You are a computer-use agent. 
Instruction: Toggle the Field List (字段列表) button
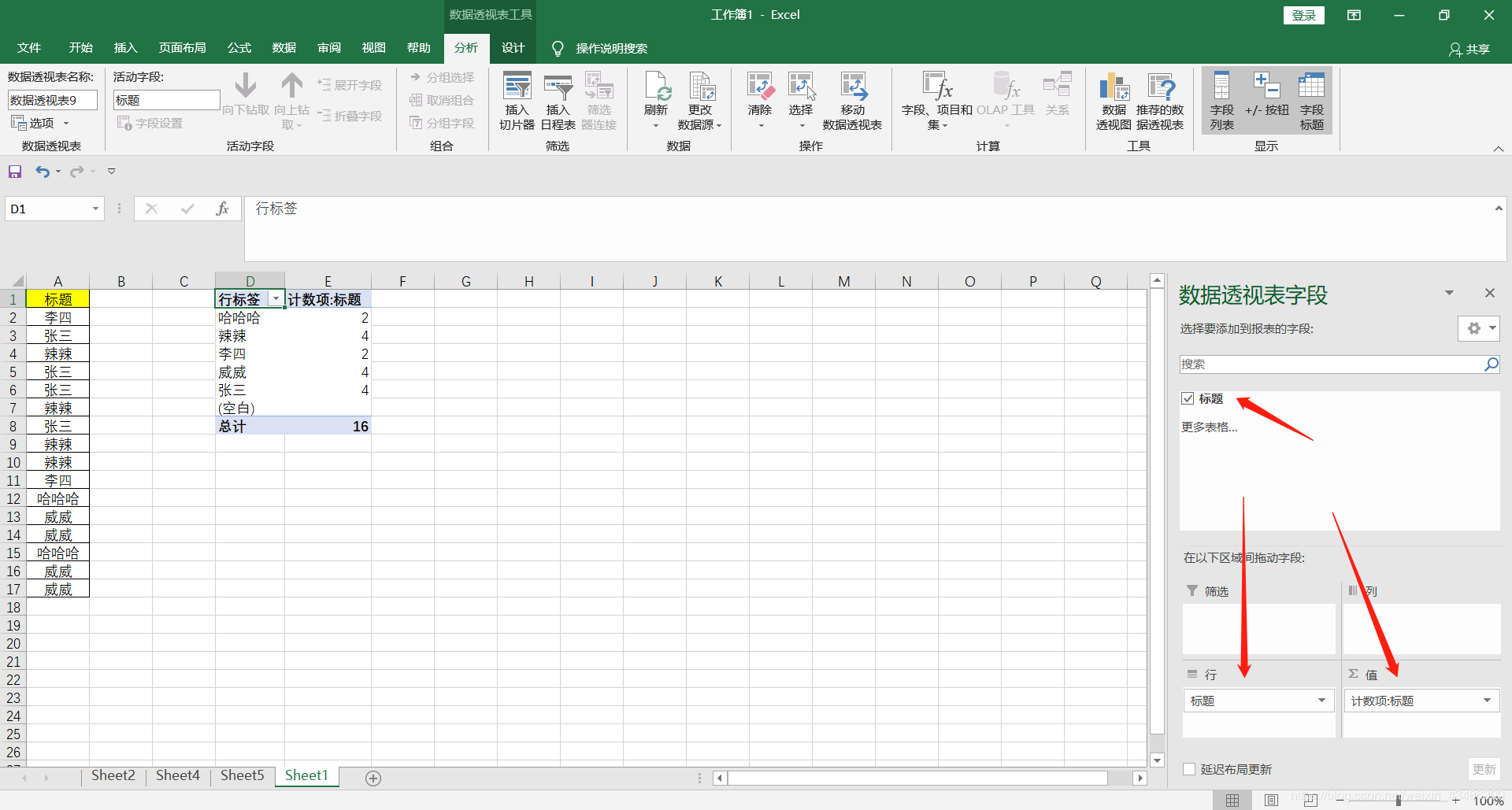1222,101
